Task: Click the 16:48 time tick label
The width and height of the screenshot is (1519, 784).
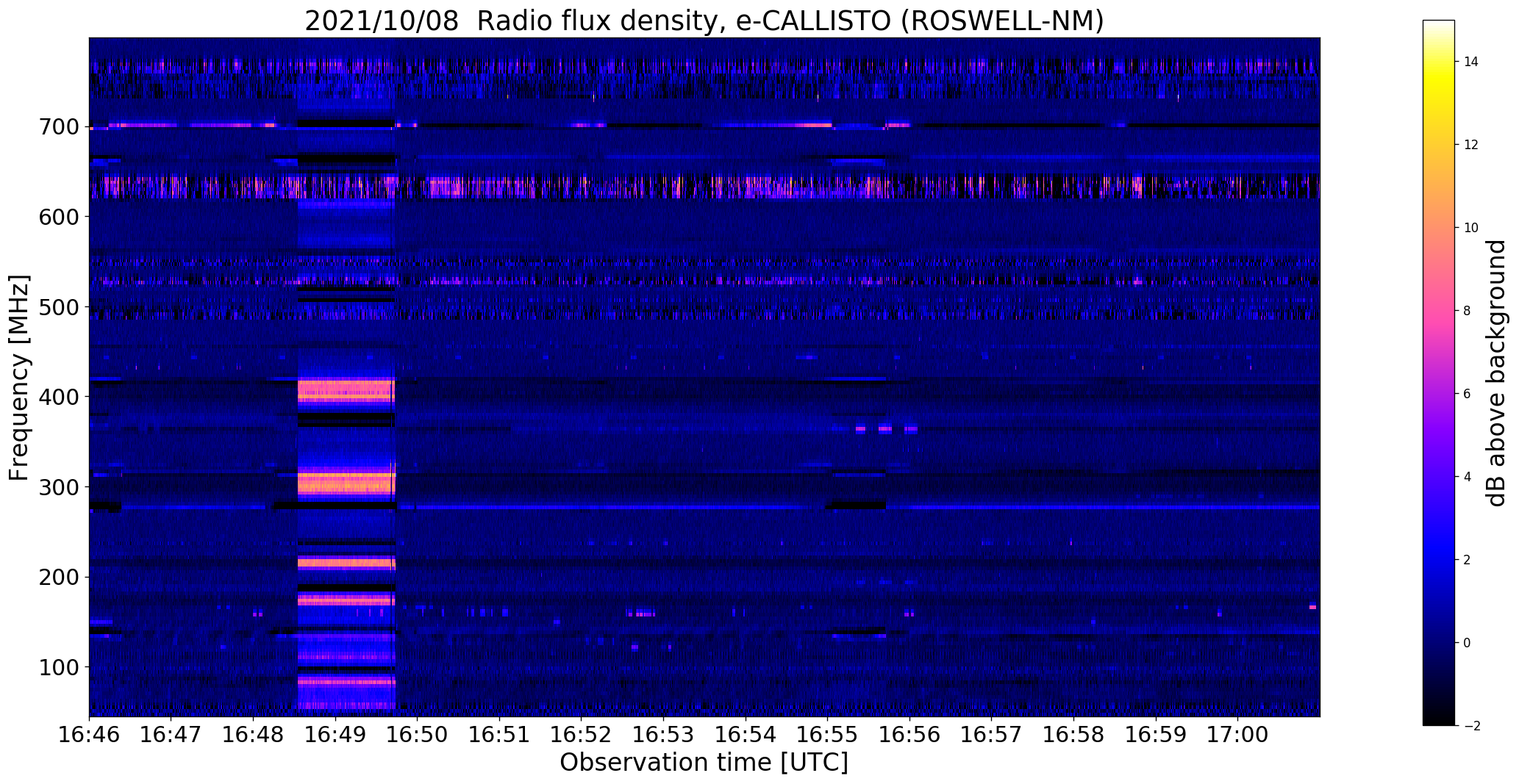Action: (253, 735)
